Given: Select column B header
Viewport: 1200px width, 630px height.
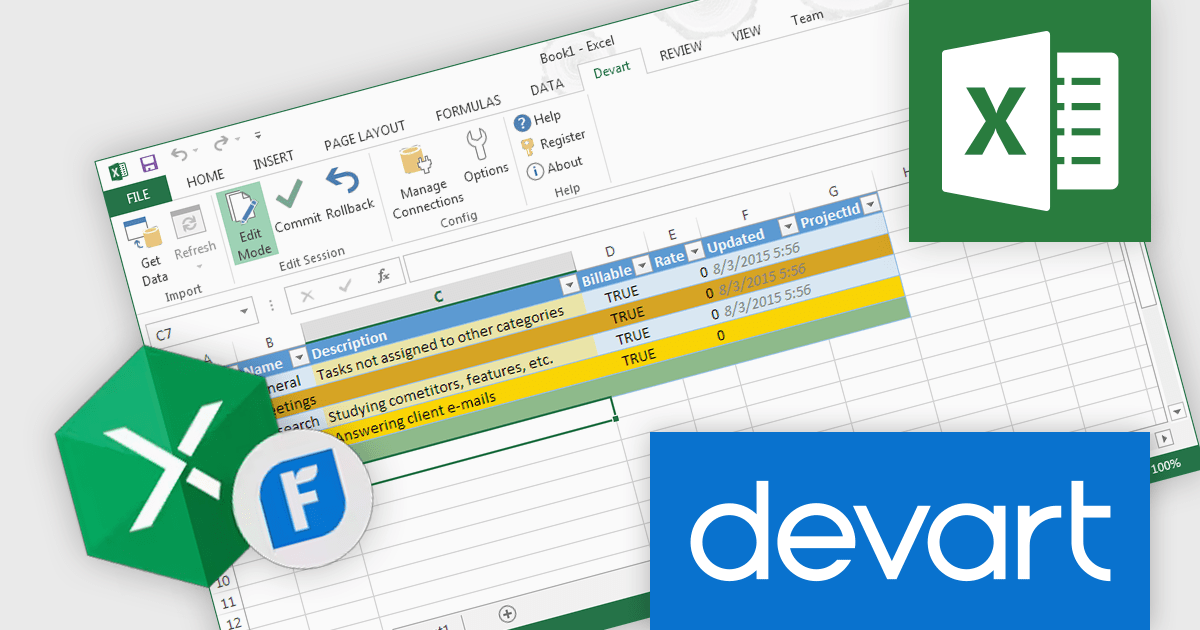Looking at the screenshot, I should [269, 342].
